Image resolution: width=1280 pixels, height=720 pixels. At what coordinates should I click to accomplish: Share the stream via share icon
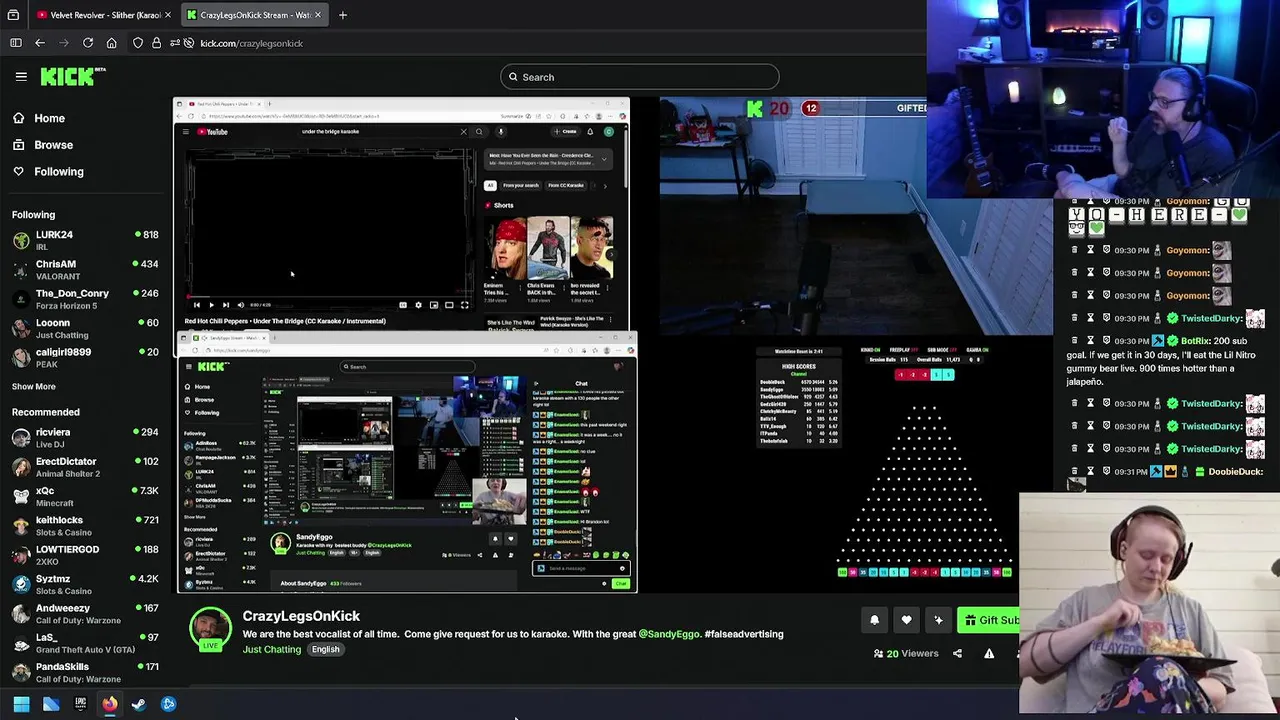coord(957,654)
